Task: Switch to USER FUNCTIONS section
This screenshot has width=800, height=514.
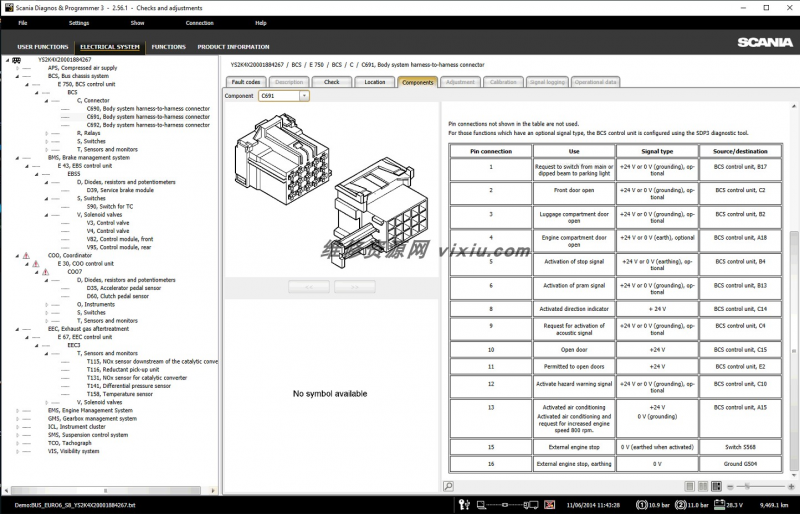Action: coord(42,46)
